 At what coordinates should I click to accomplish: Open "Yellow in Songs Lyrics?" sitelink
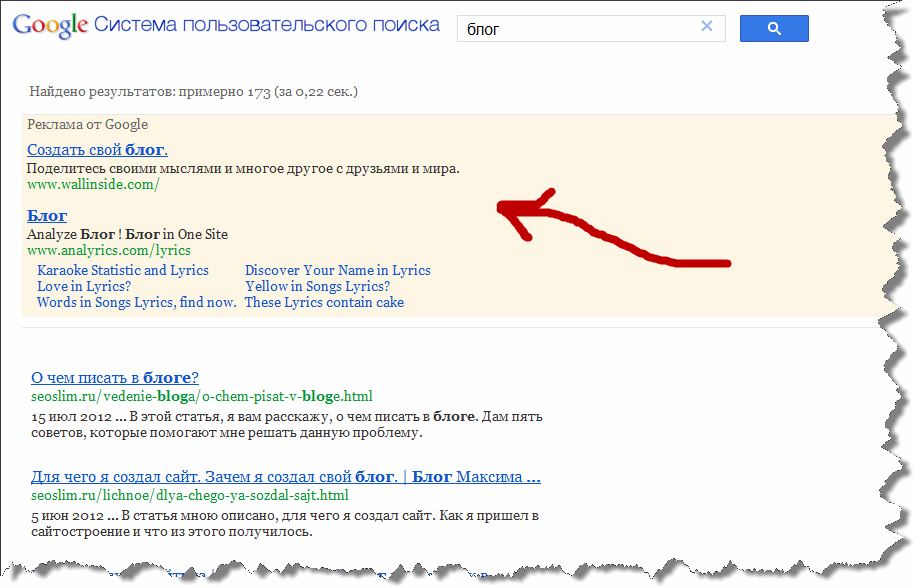click(317, 286)
